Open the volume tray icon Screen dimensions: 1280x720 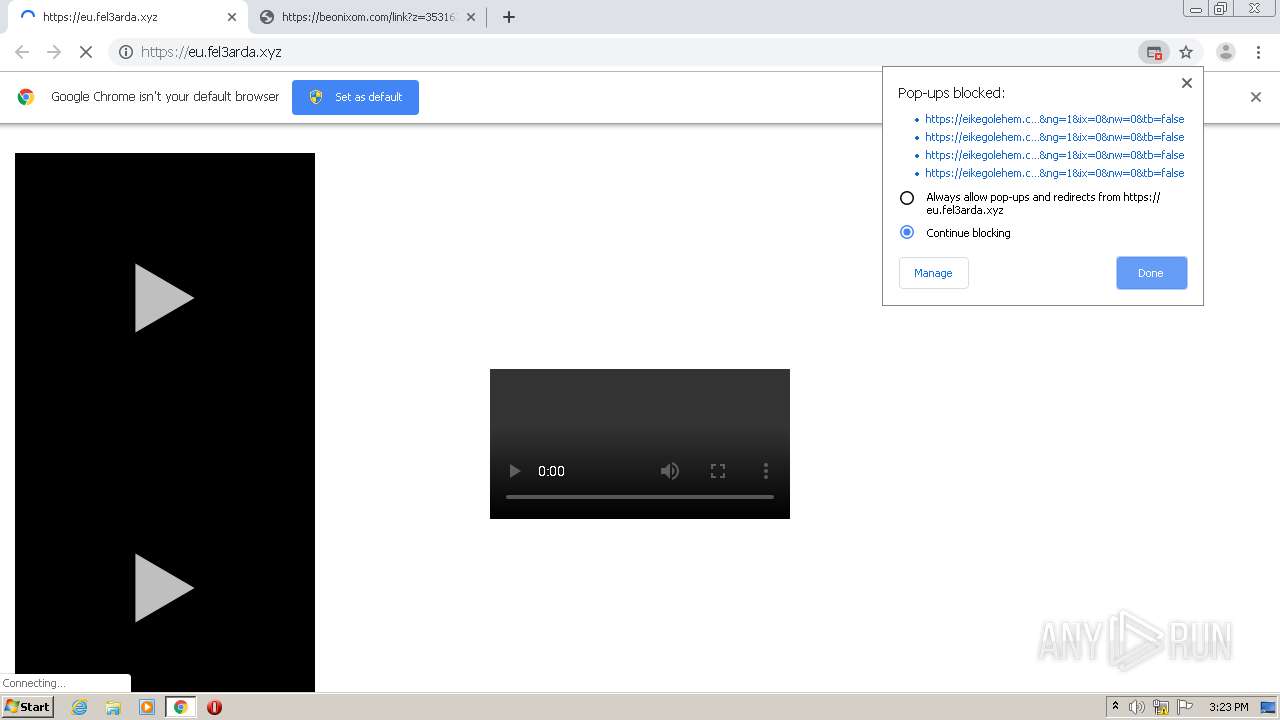point(1137,707)
